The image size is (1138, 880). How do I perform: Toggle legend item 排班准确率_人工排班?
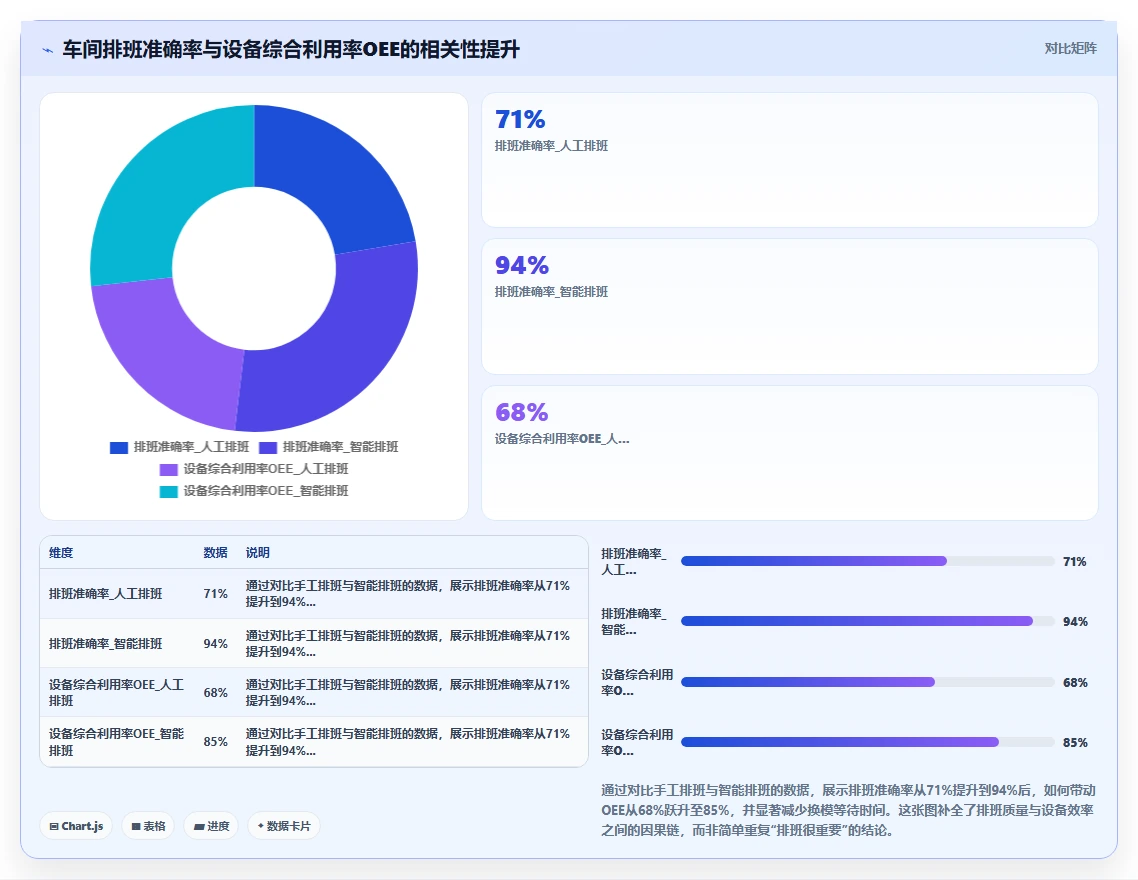tap(179, 447)
